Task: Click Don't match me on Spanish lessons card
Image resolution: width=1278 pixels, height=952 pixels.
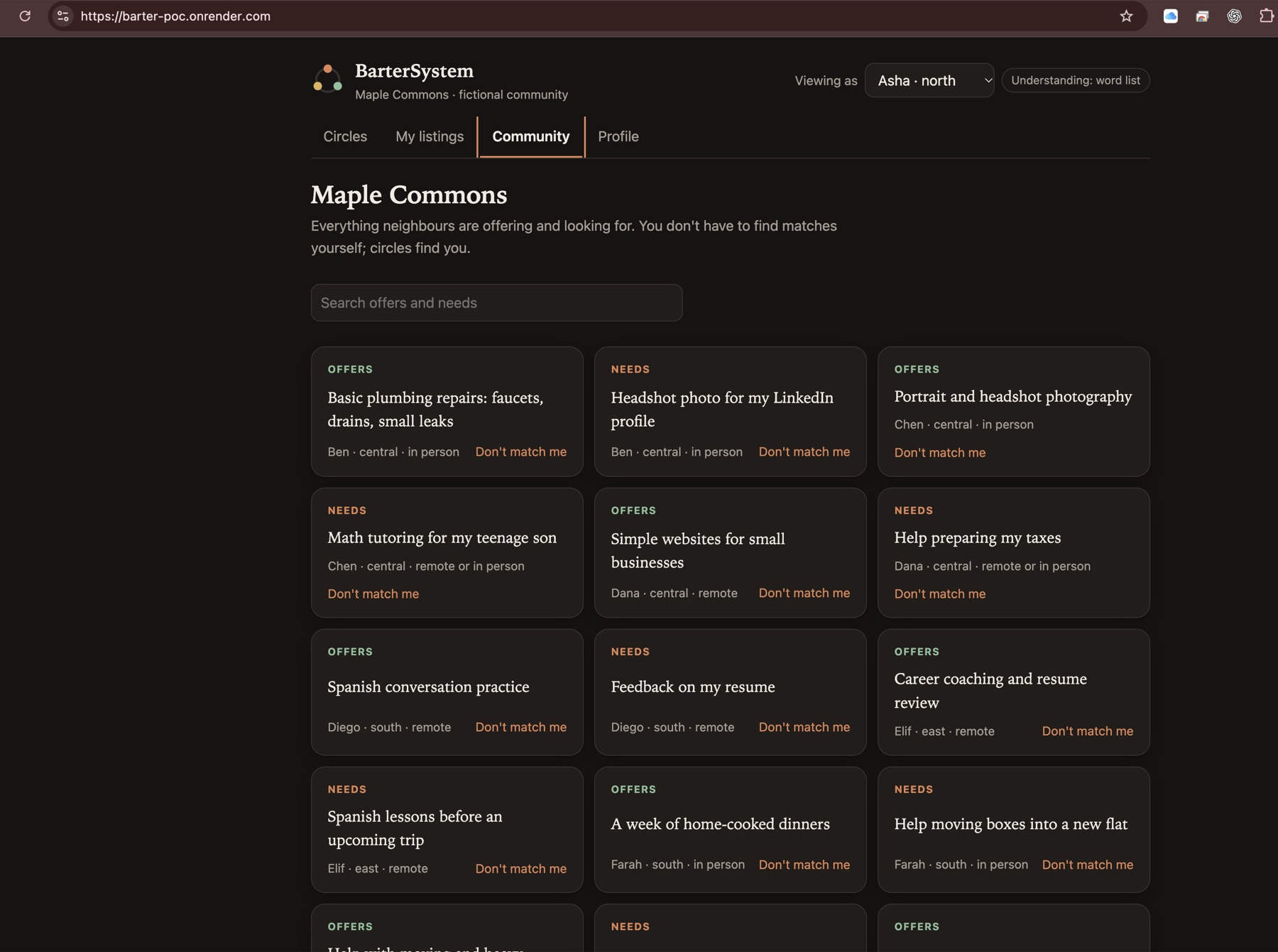Action: coord(521,868)
